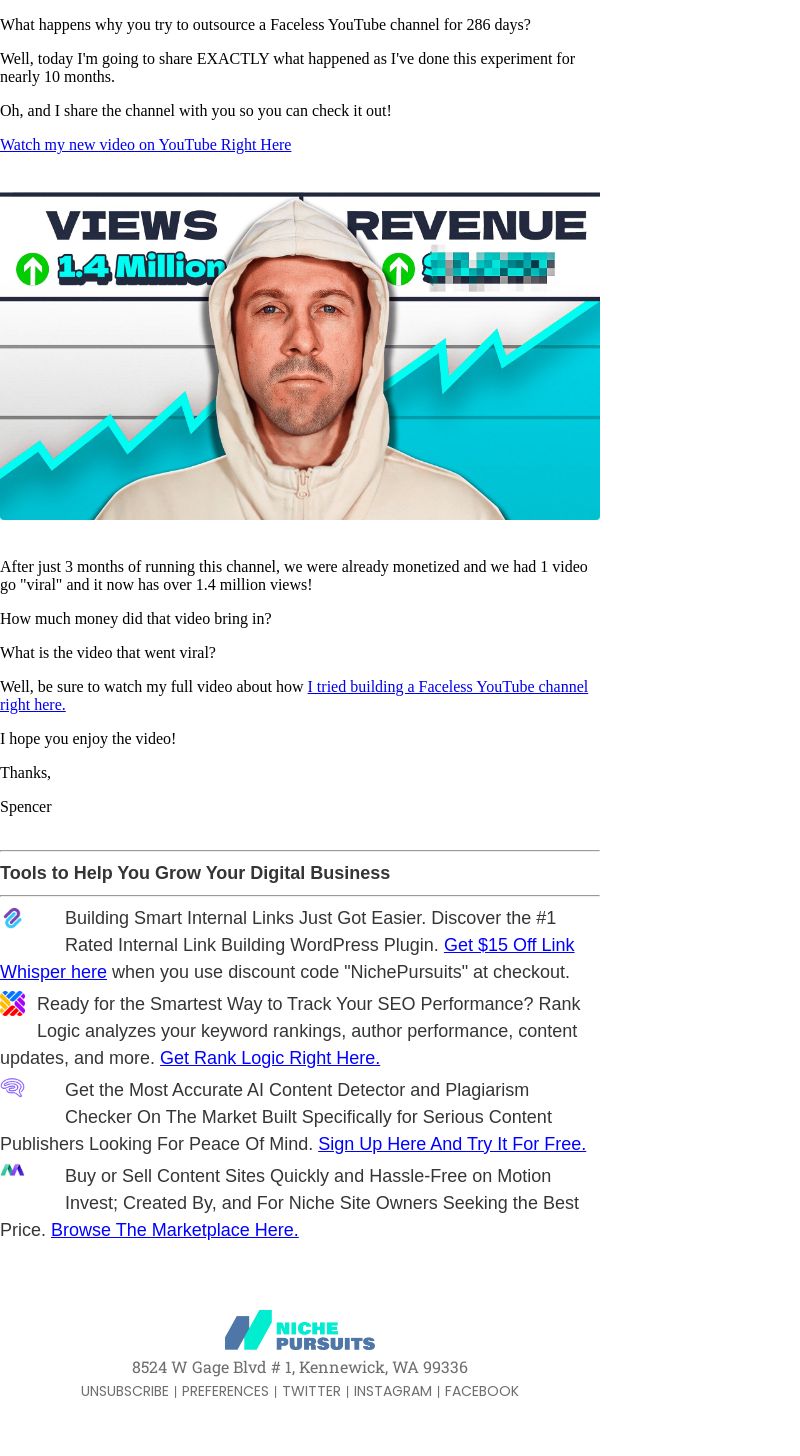The image size is (800, 1456).
Task: Open 'Watch my new video on YouTube' link
Action: [x=145, y=145]
